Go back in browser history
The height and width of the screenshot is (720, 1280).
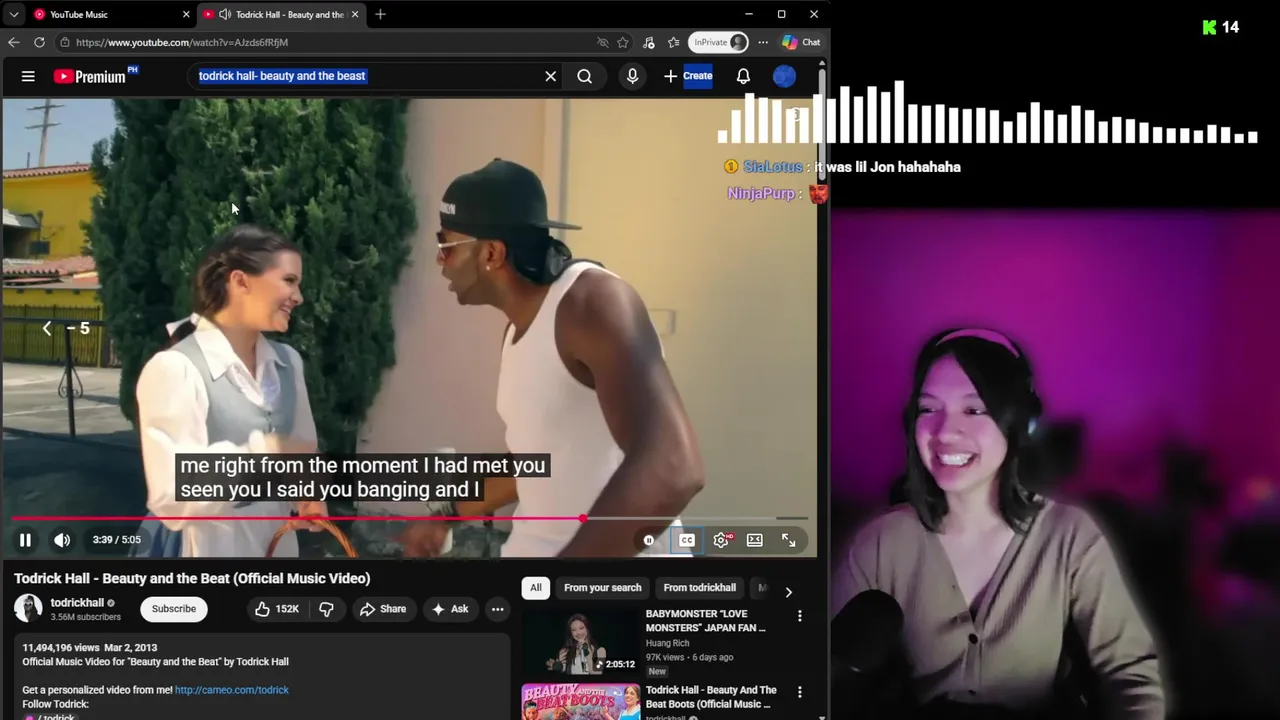click(13, 42)
